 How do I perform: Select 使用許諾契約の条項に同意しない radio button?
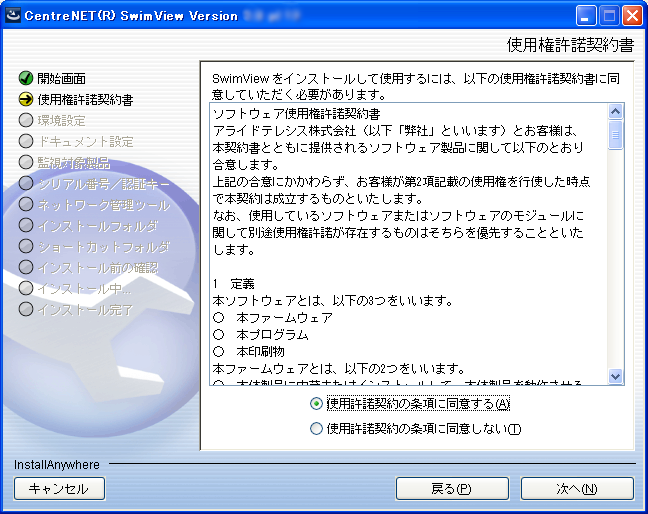[x=316, y=428]
